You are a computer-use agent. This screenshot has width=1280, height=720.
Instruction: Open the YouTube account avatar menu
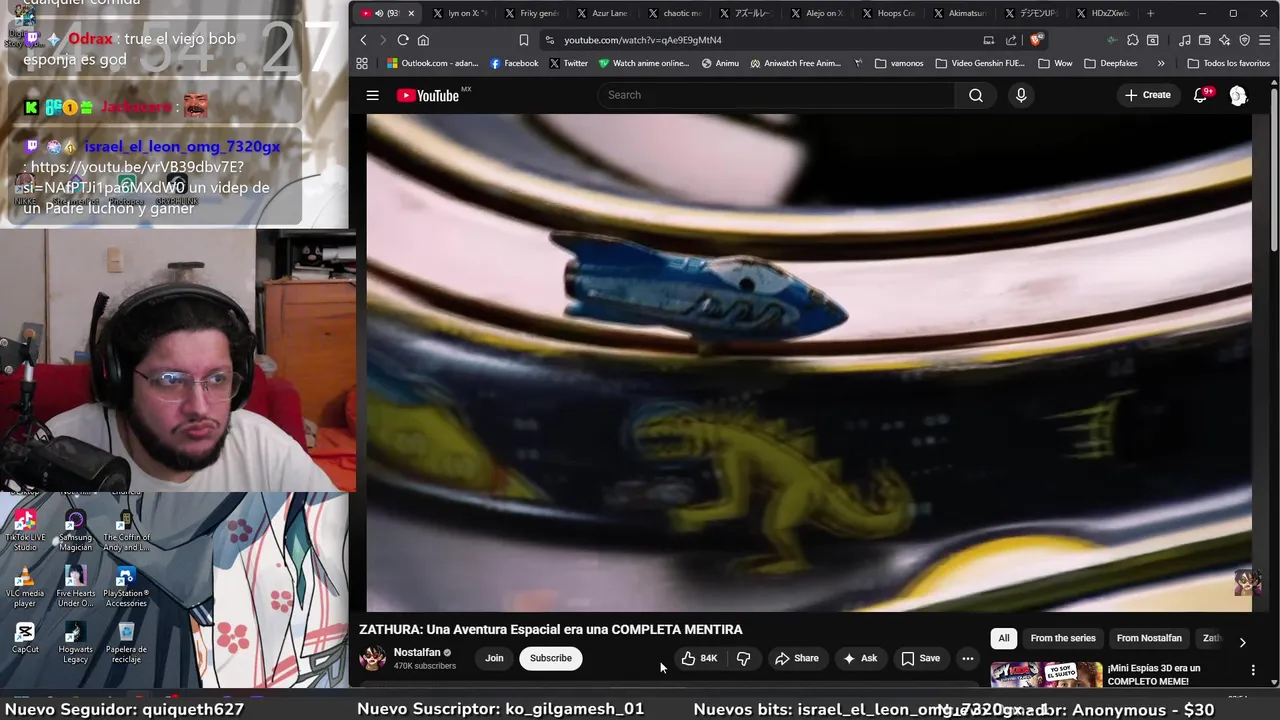(x=1238, y=95)
